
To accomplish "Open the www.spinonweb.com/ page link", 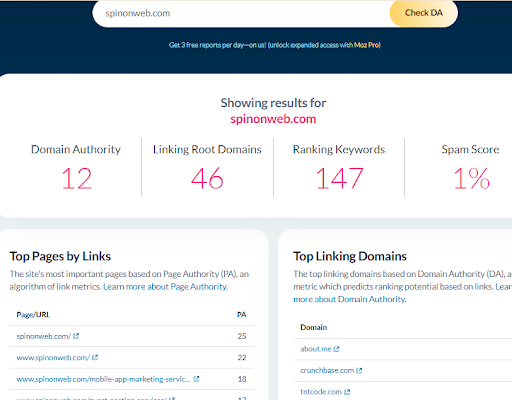I will click(53, 358).
